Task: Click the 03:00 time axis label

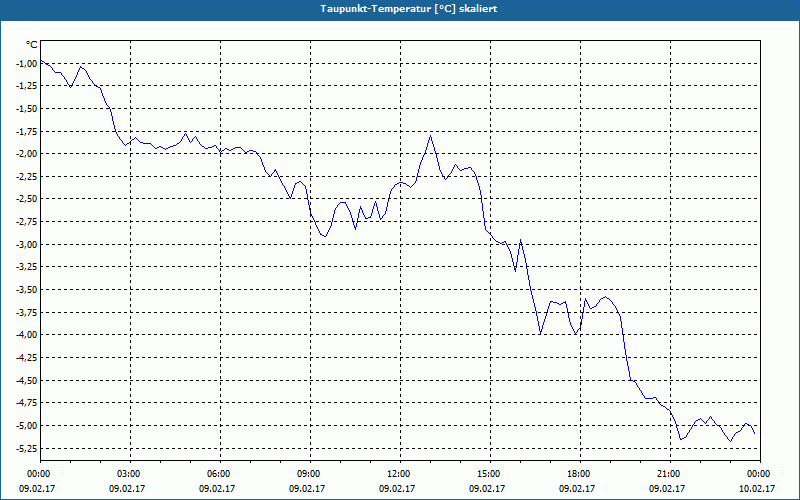Action: point(130,474)
